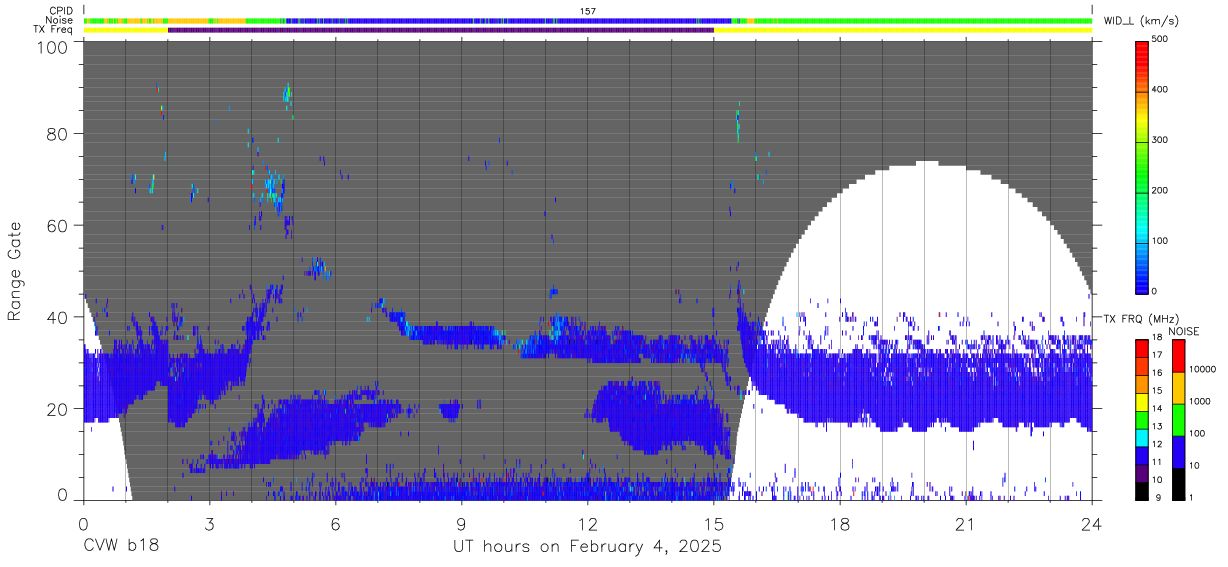The height and width of the screenshot is (567, 1228).
Task: Click the CPID label at top left
Action: pos(60,11)
